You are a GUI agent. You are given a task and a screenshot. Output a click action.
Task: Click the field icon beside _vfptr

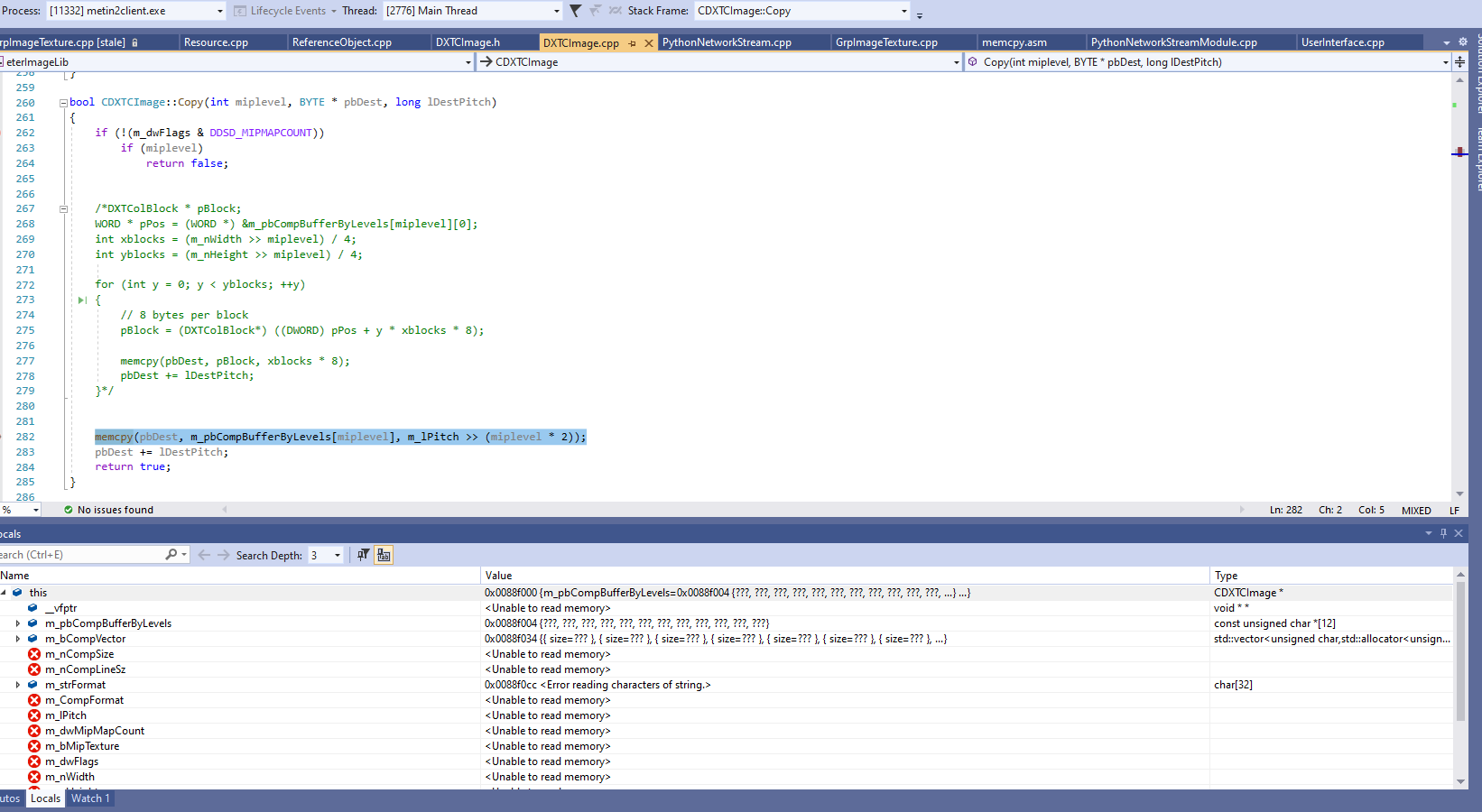point(33,608)
